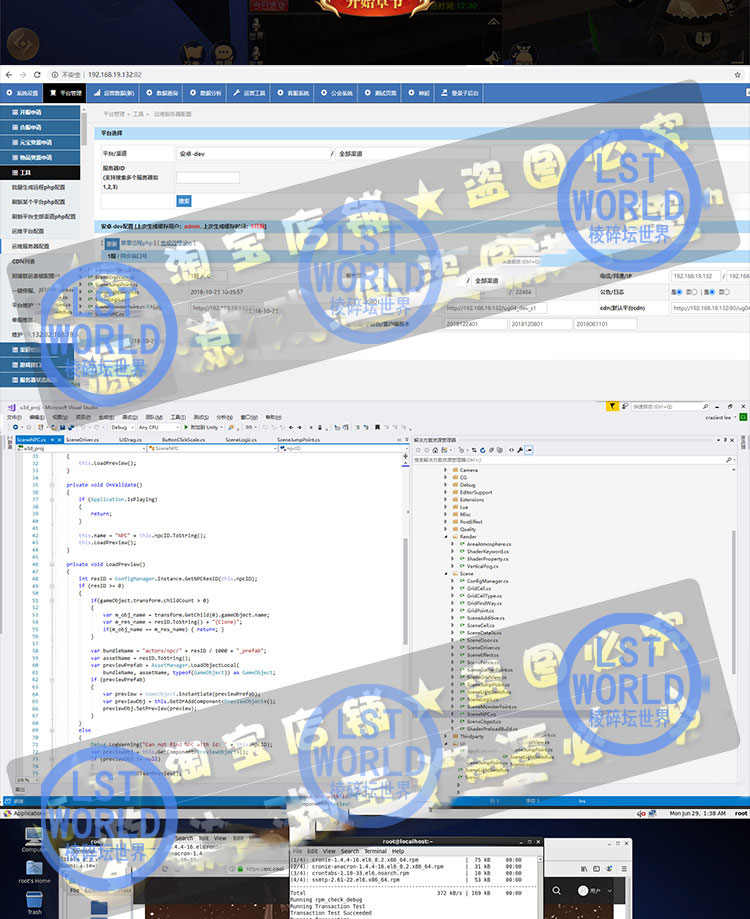
Task: Open the 平台管理 navigation tab
Action: point(65,93)
